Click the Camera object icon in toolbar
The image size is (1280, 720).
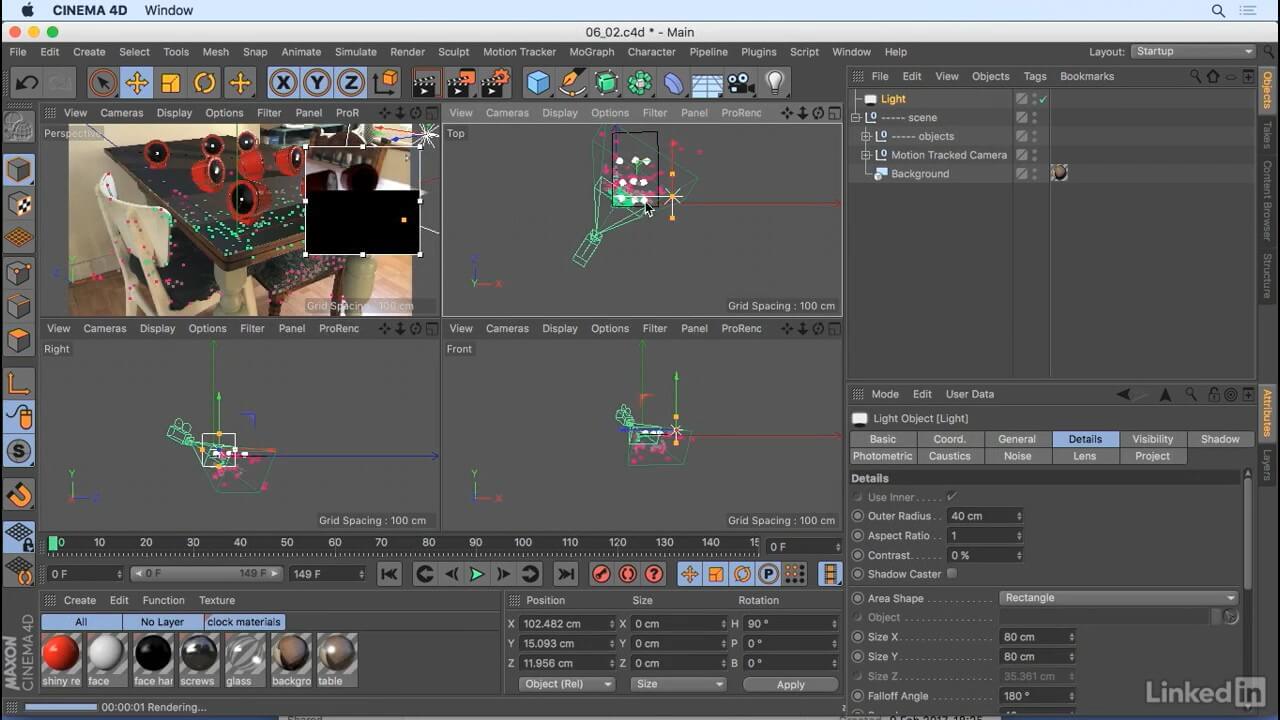[741, 83]
